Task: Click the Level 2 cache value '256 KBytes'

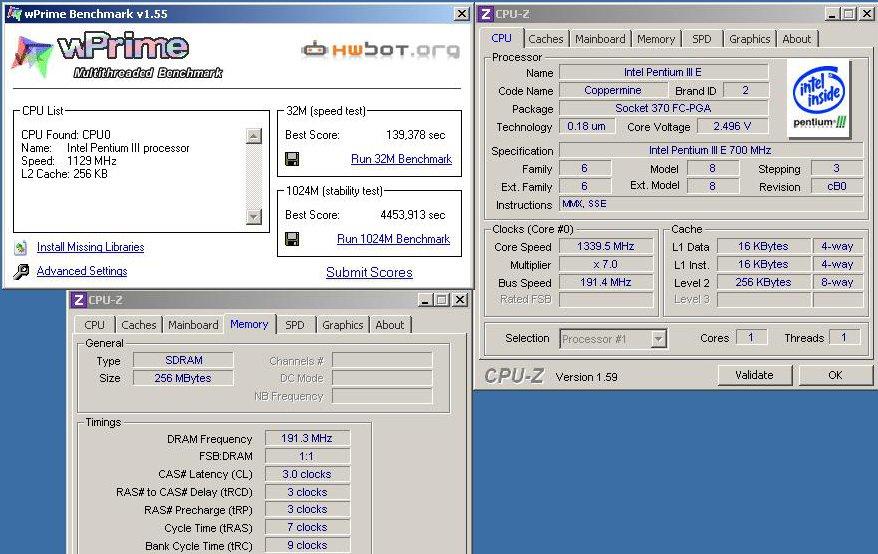Action: coord(764,282)
